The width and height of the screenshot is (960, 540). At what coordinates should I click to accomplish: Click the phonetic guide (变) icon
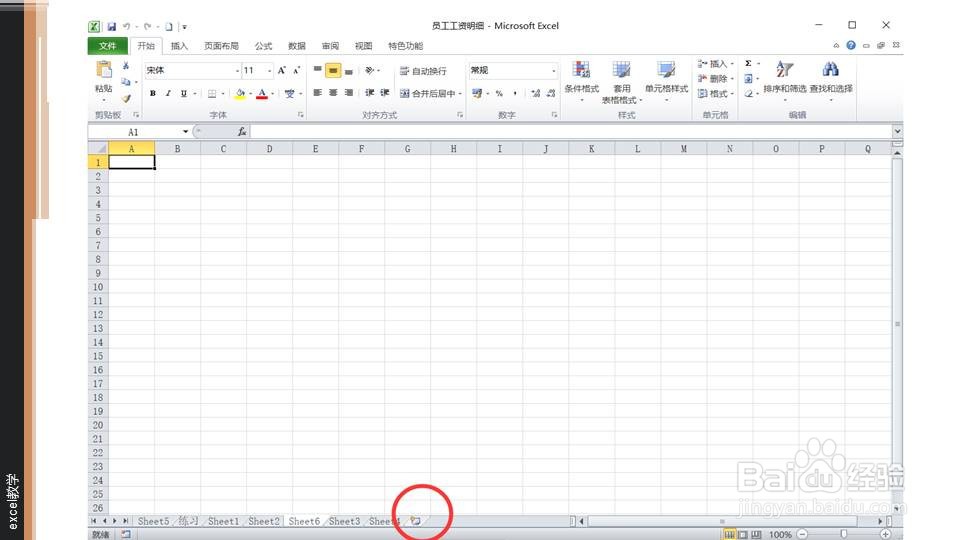pos(290,94)
